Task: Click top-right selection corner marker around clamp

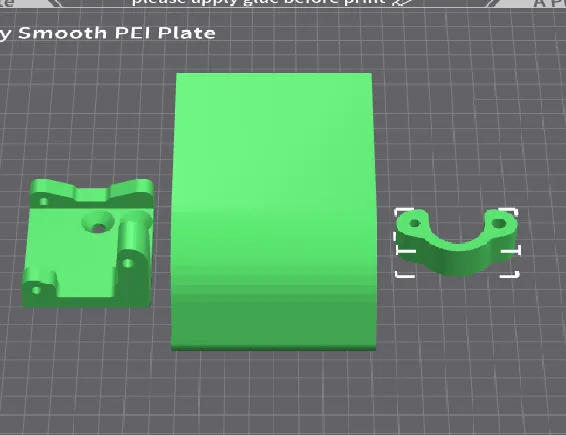Action: (x=509, y=212)
